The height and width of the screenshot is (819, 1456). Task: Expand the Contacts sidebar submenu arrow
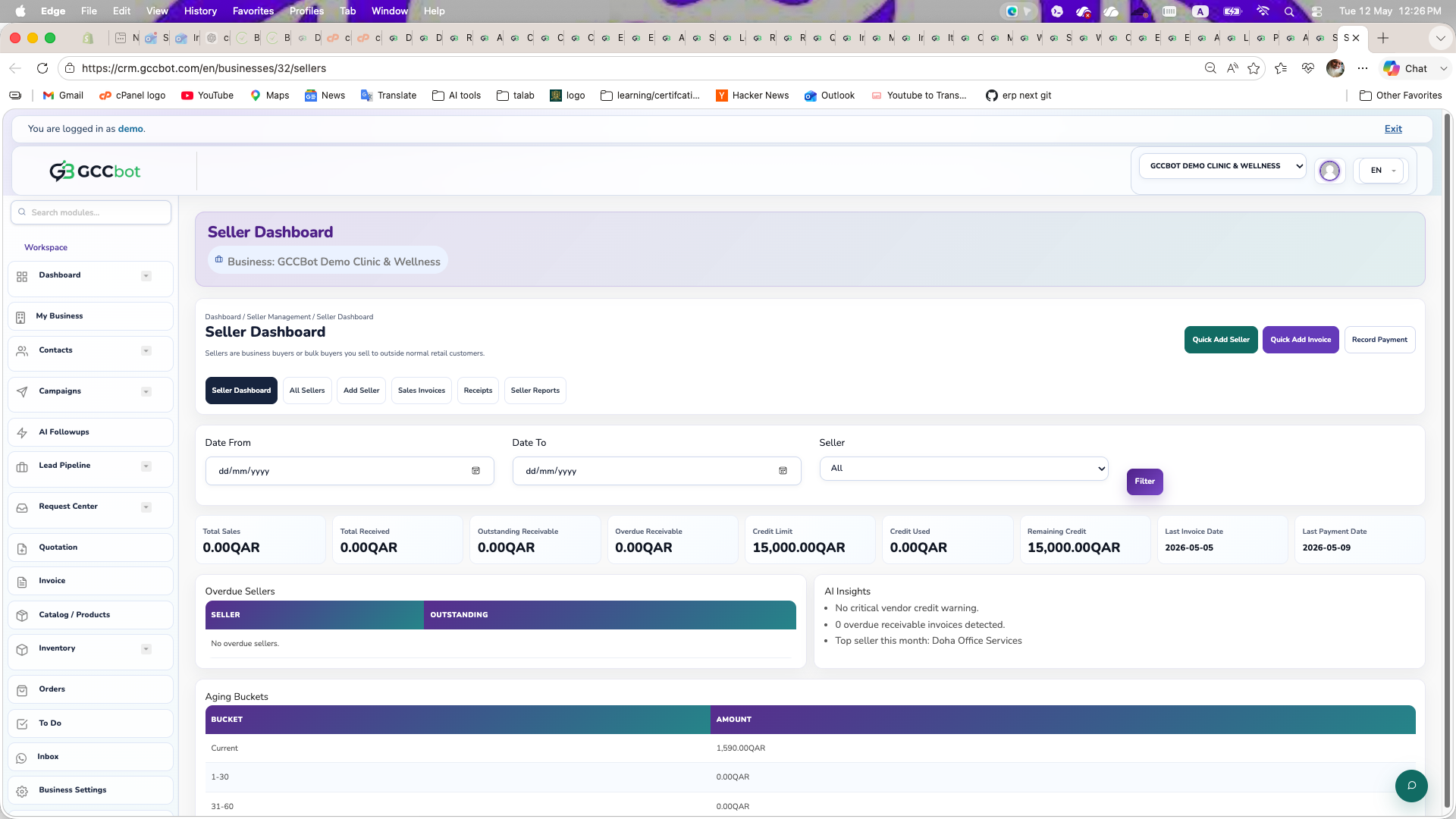(x=146, y=351)
